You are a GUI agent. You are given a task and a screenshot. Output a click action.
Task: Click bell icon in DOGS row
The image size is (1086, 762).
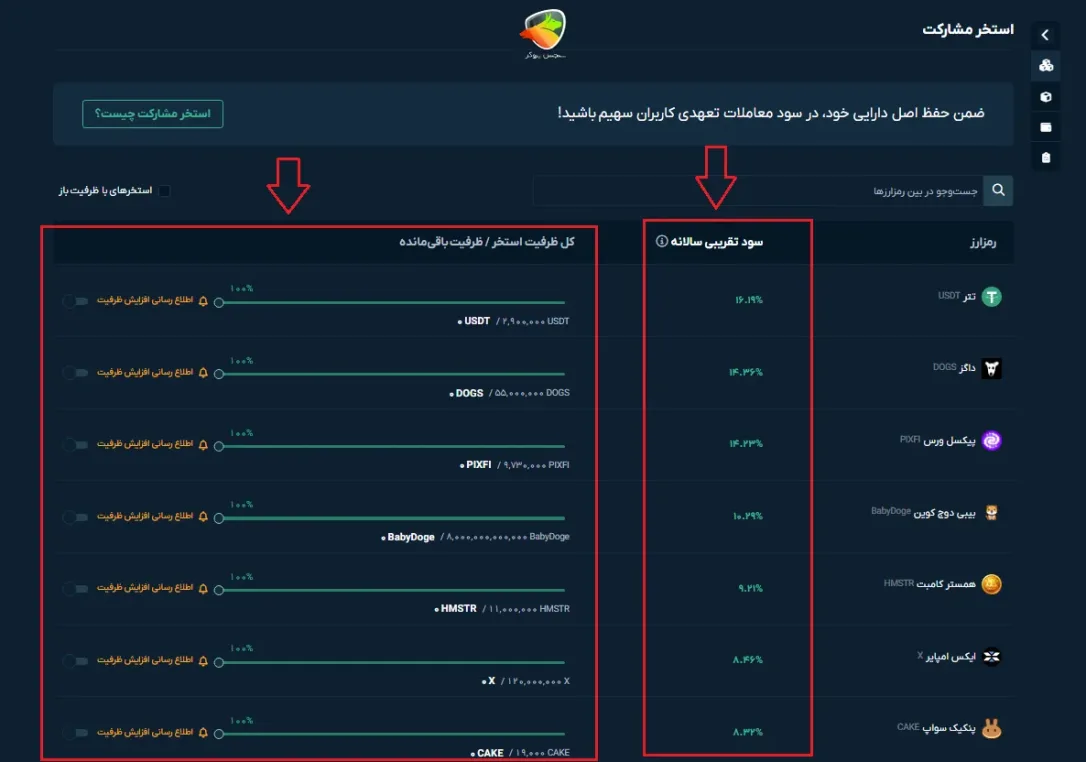tap(203, 373)
